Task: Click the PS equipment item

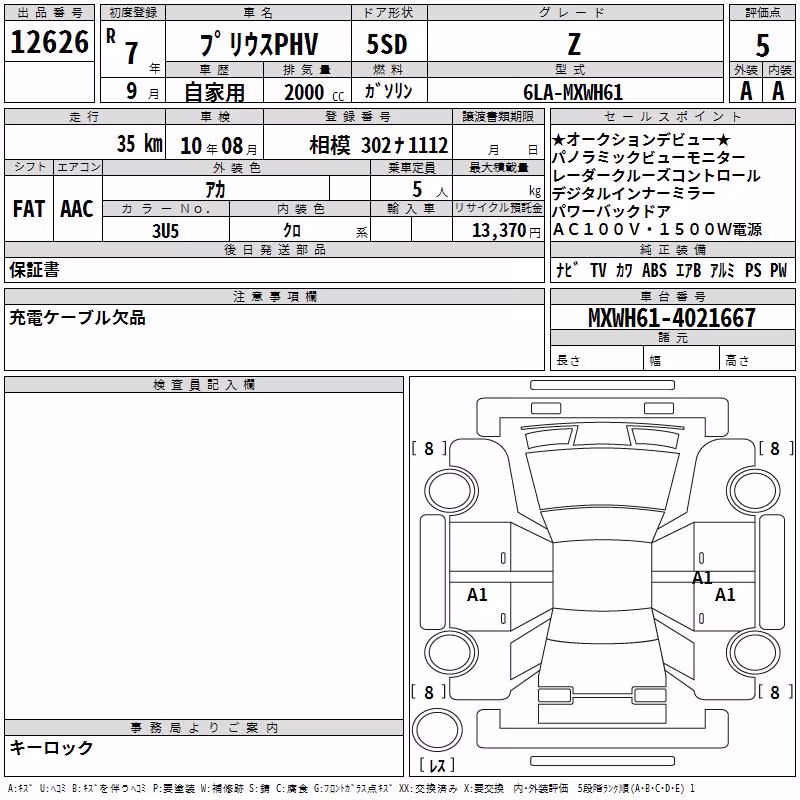Action: [x=753, y=270]
